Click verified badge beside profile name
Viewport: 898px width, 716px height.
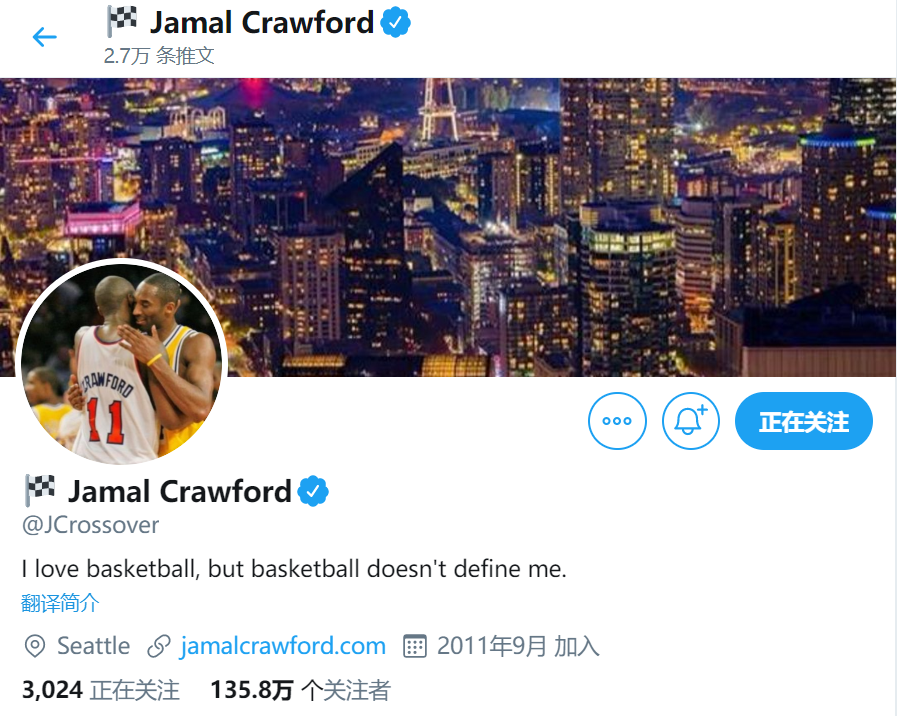tap(313, 491)
